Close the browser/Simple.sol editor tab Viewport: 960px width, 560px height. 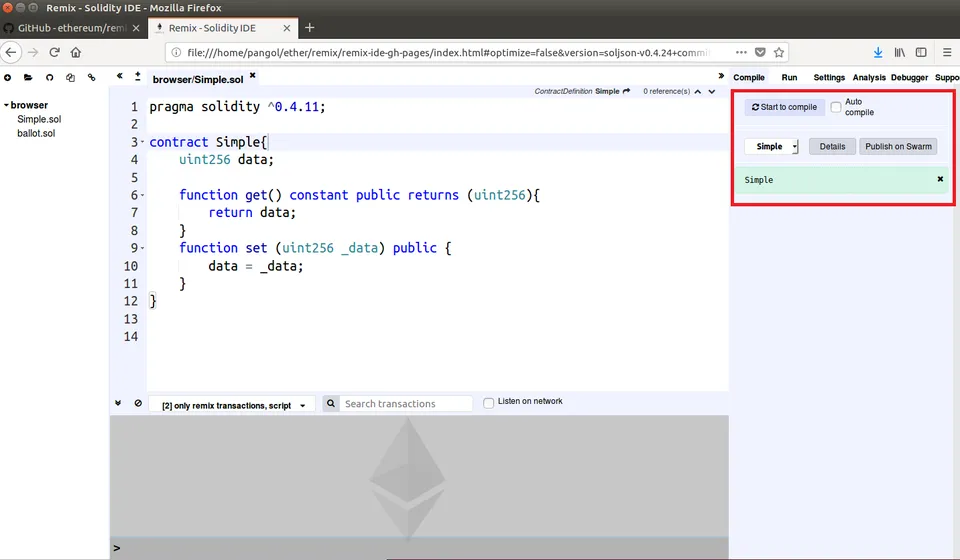[x=252, y=75]
